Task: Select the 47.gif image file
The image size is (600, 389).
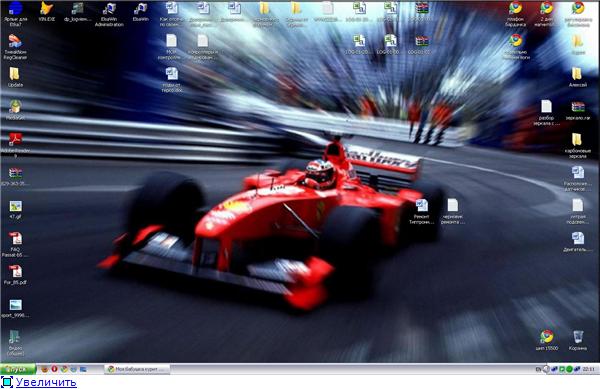Action: click(x=15, y=210)
